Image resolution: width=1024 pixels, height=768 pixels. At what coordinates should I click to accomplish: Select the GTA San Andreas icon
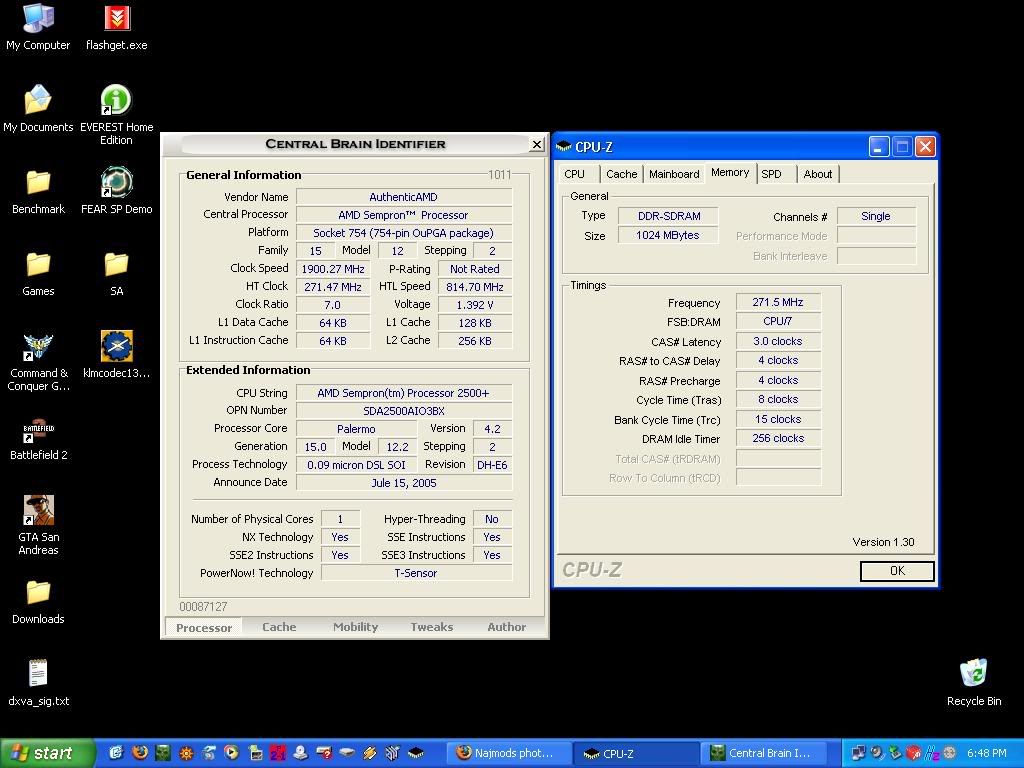(x=38, y=511)
